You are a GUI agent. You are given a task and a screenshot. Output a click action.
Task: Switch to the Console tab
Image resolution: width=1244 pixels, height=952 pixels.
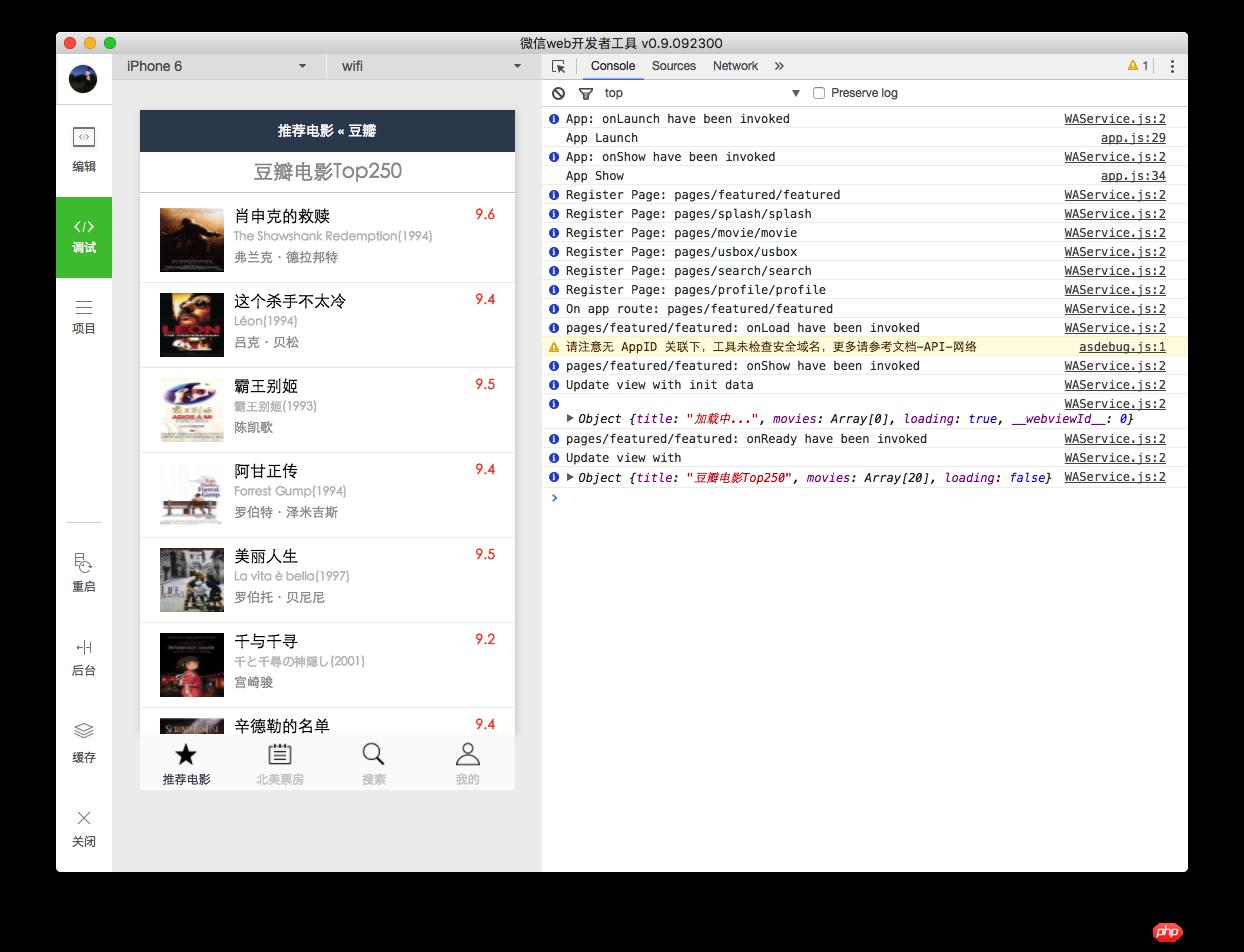pyautogui.click(x=613, y=66)
